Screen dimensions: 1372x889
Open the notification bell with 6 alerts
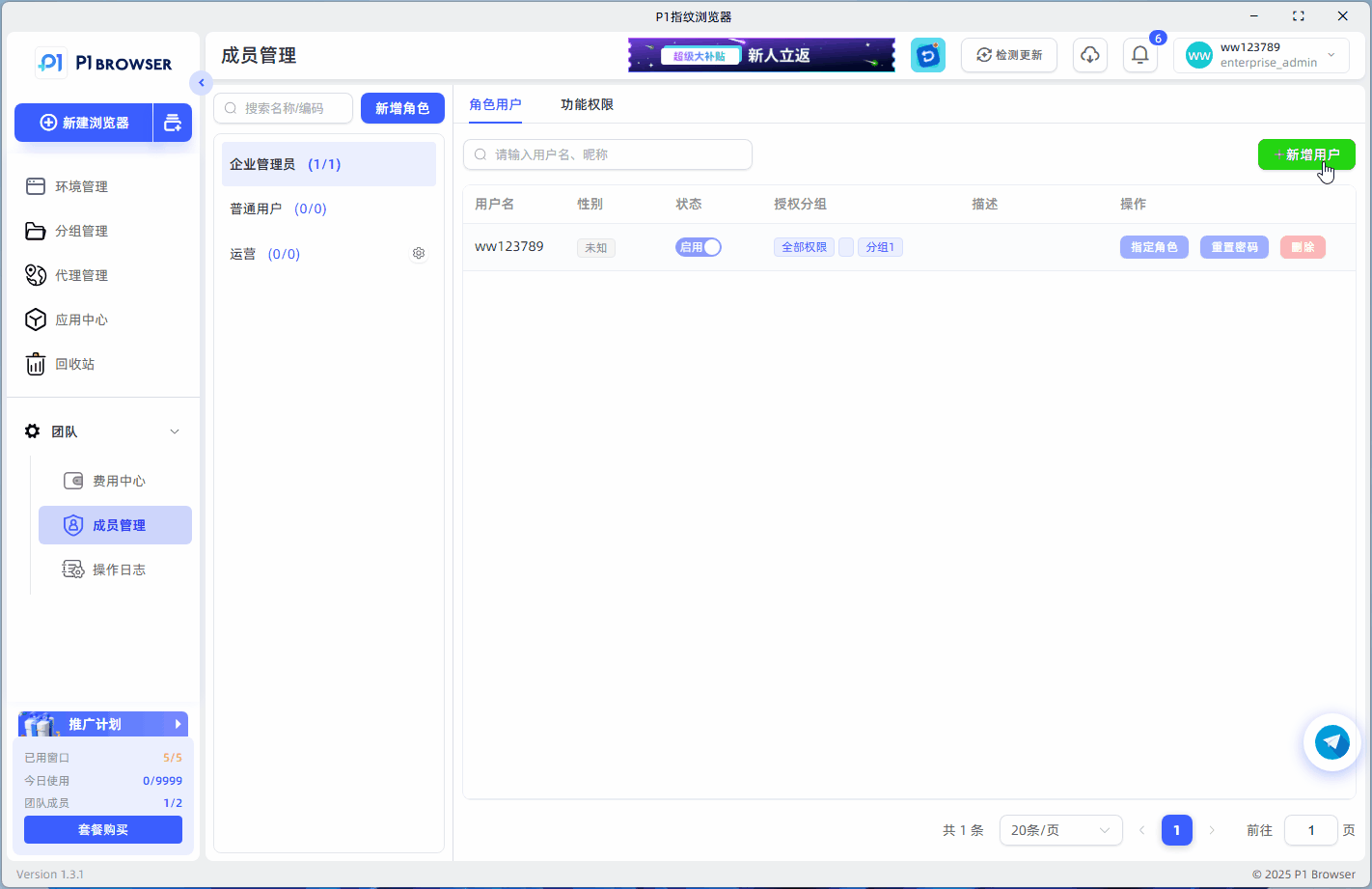coord(1139,55)
